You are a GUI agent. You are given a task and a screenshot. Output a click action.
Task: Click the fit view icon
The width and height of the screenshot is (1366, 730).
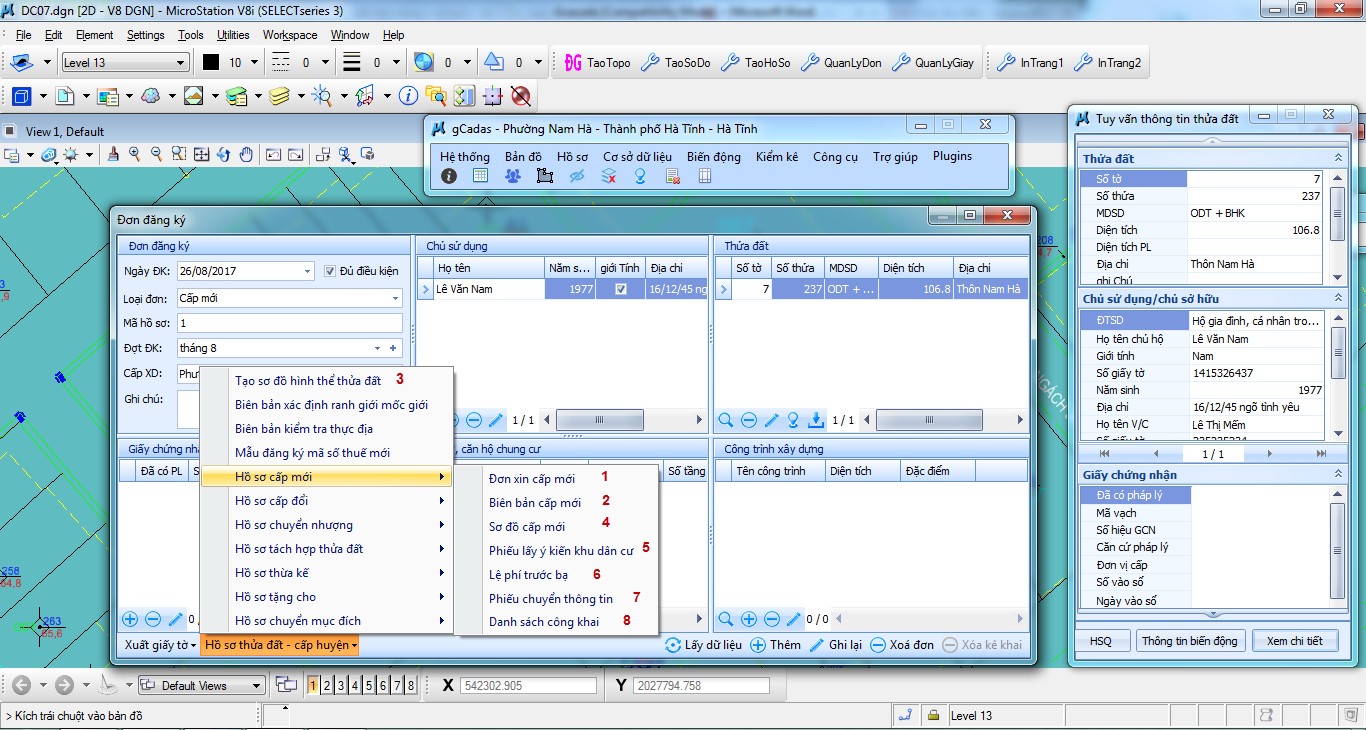[x=201, y=155]
